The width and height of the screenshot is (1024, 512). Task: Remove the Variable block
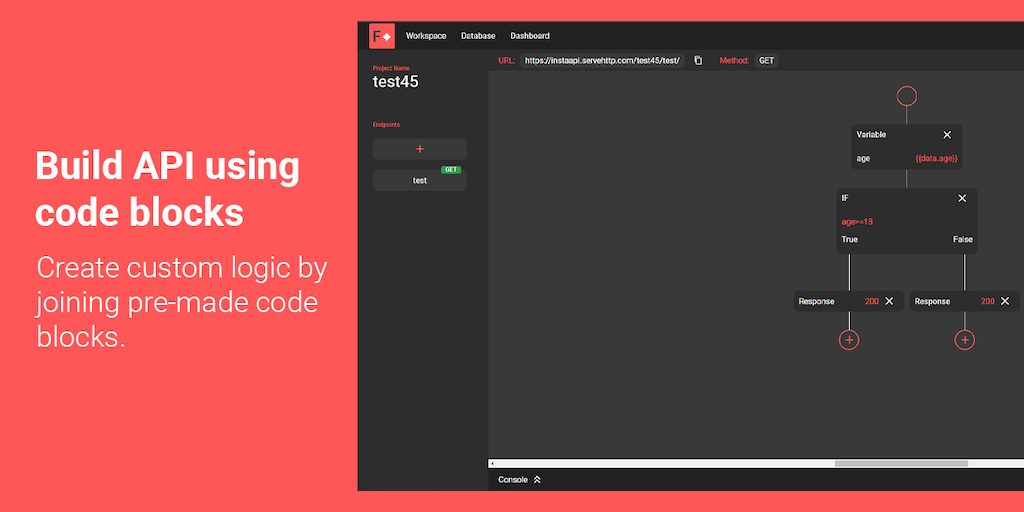click(947, 135)
